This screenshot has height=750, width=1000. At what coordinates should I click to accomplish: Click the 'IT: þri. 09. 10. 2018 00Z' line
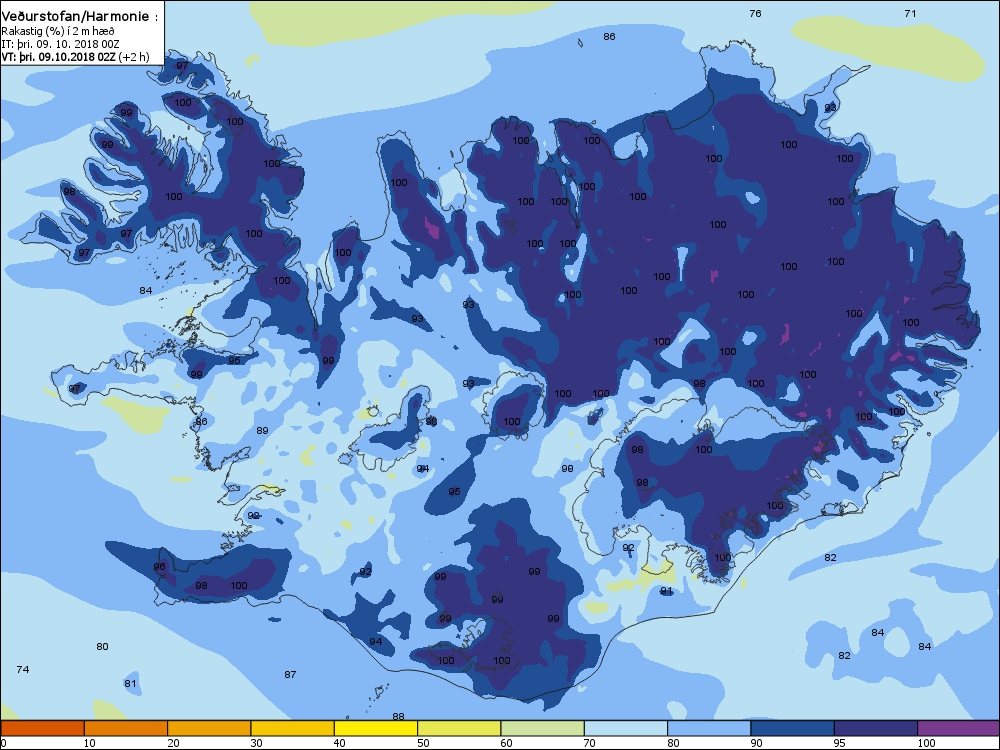(61, 44)
